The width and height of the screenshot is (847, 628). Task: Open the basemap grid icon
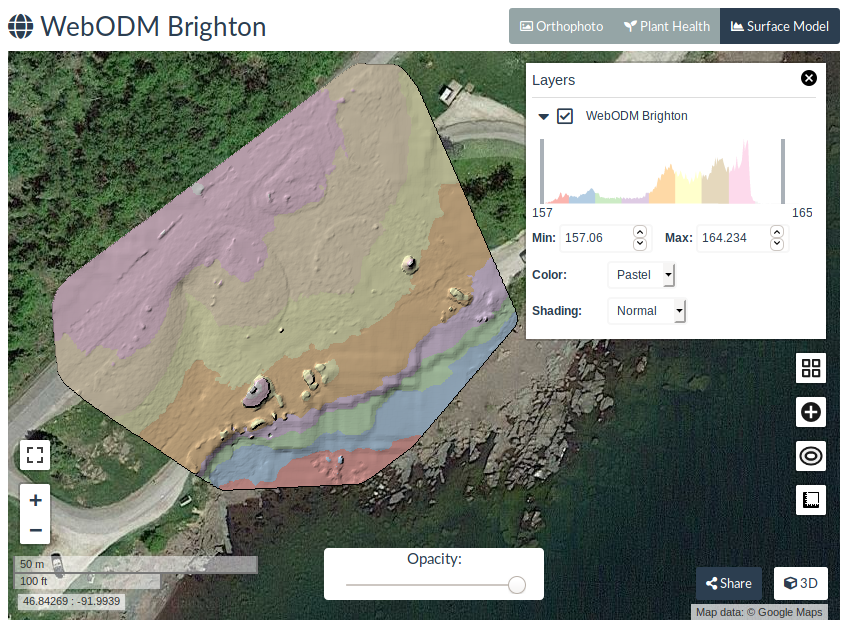click(x=811, y=368)
